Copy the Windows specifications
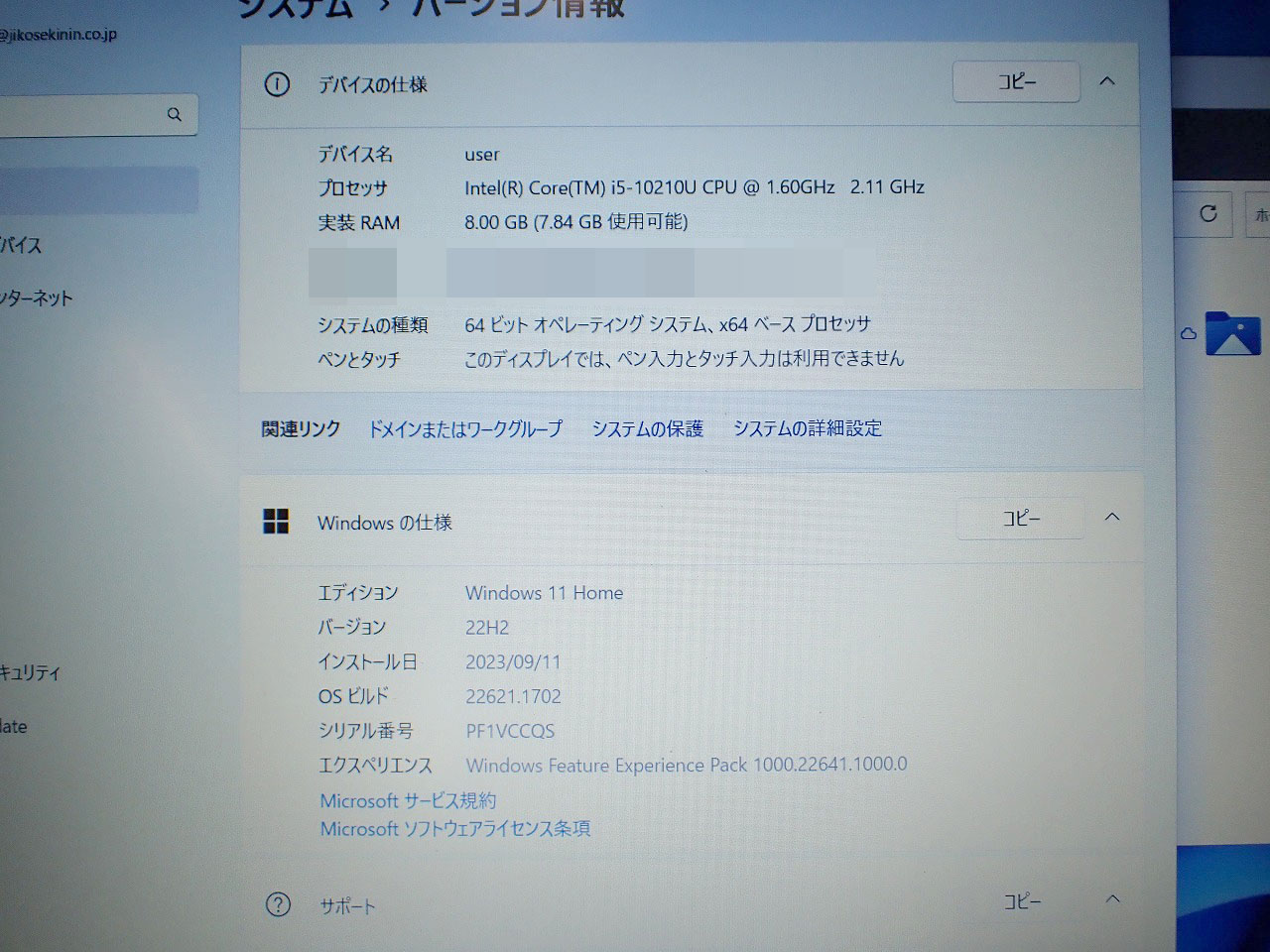 1020,519
